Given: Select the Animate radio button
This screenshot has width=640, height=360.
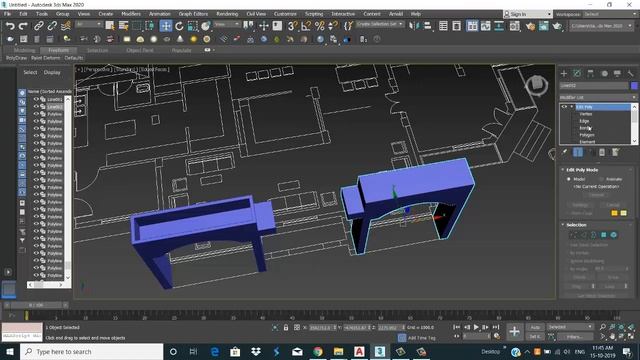Looking at the screenshot, I should tap(601, 179).
